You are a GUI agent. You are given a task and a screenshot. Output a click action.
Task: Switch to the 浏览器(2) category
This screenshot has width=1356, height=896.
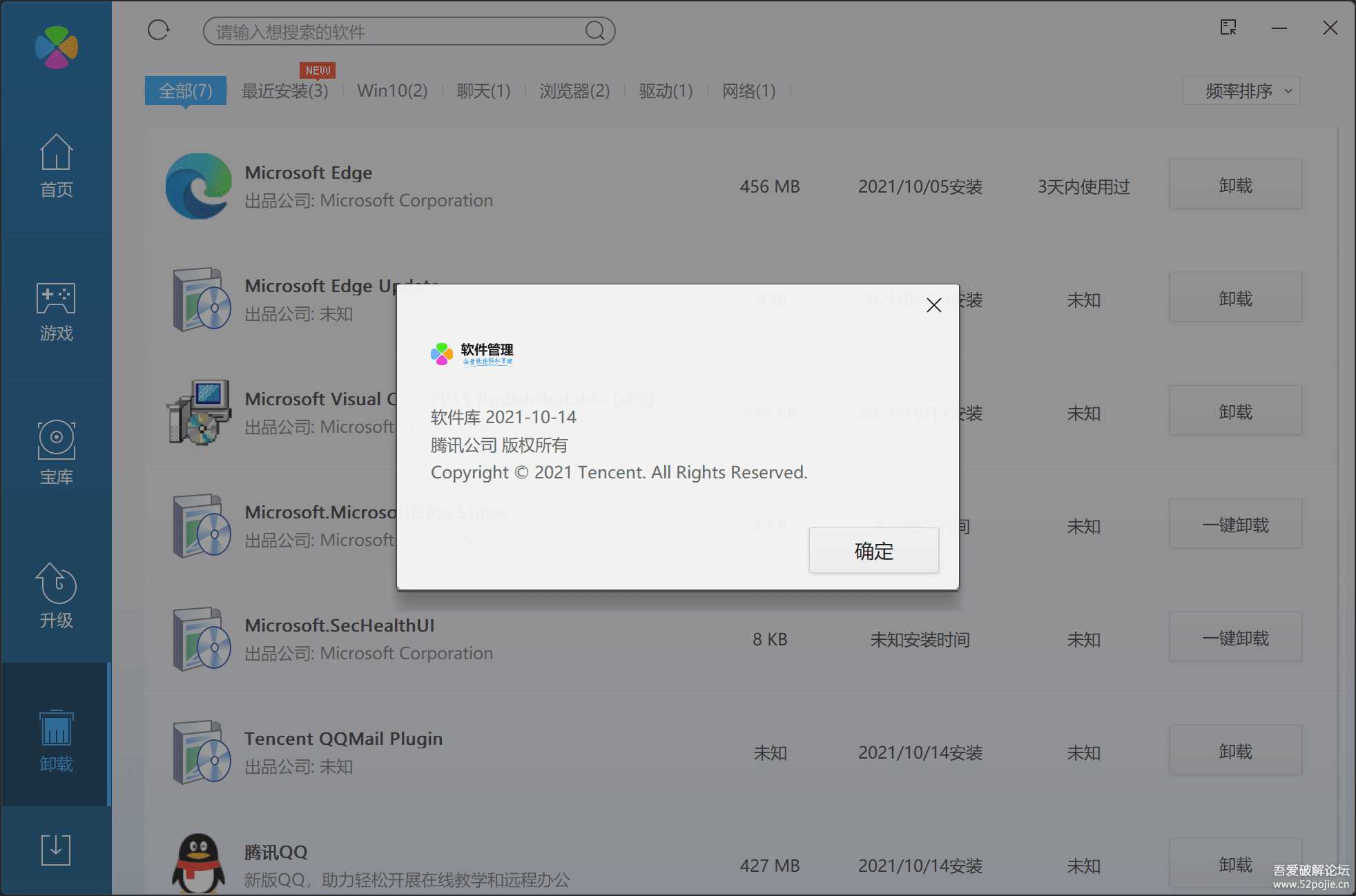[575, 90]
